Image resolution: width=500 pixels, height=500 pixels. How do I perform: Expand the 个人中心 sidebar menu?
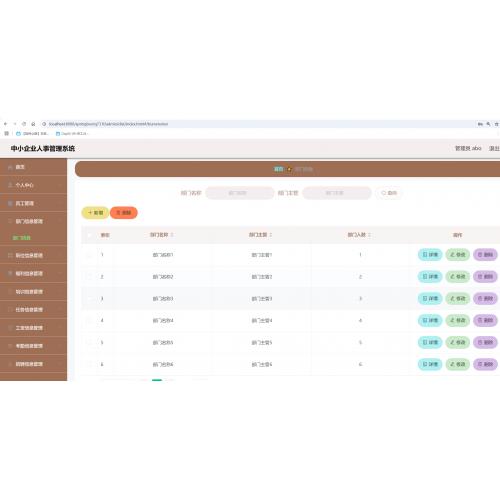tap(33, 185)
